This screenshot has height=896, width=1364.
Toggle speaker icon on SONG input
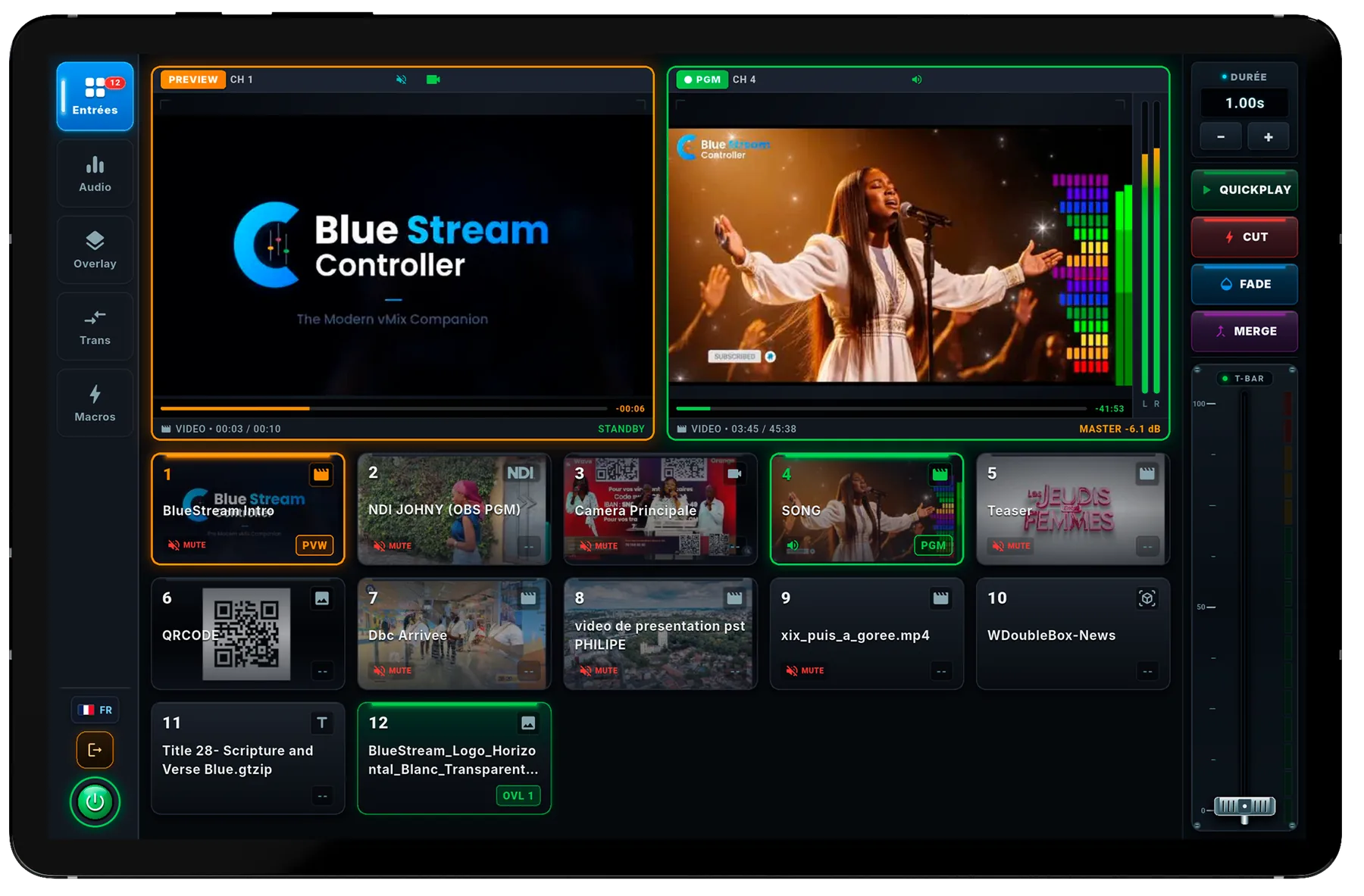[x=793, y=545]
